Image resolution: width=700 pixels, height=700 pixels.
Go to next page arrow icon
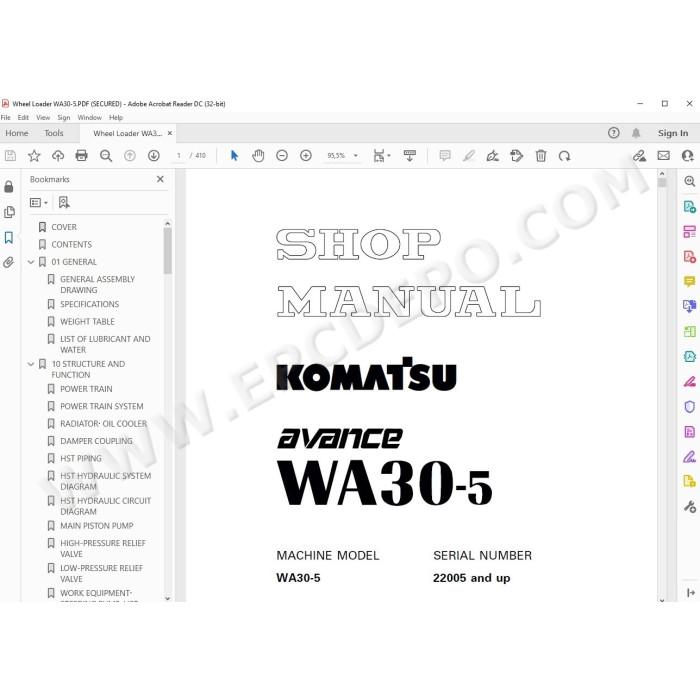pos(154,156)
